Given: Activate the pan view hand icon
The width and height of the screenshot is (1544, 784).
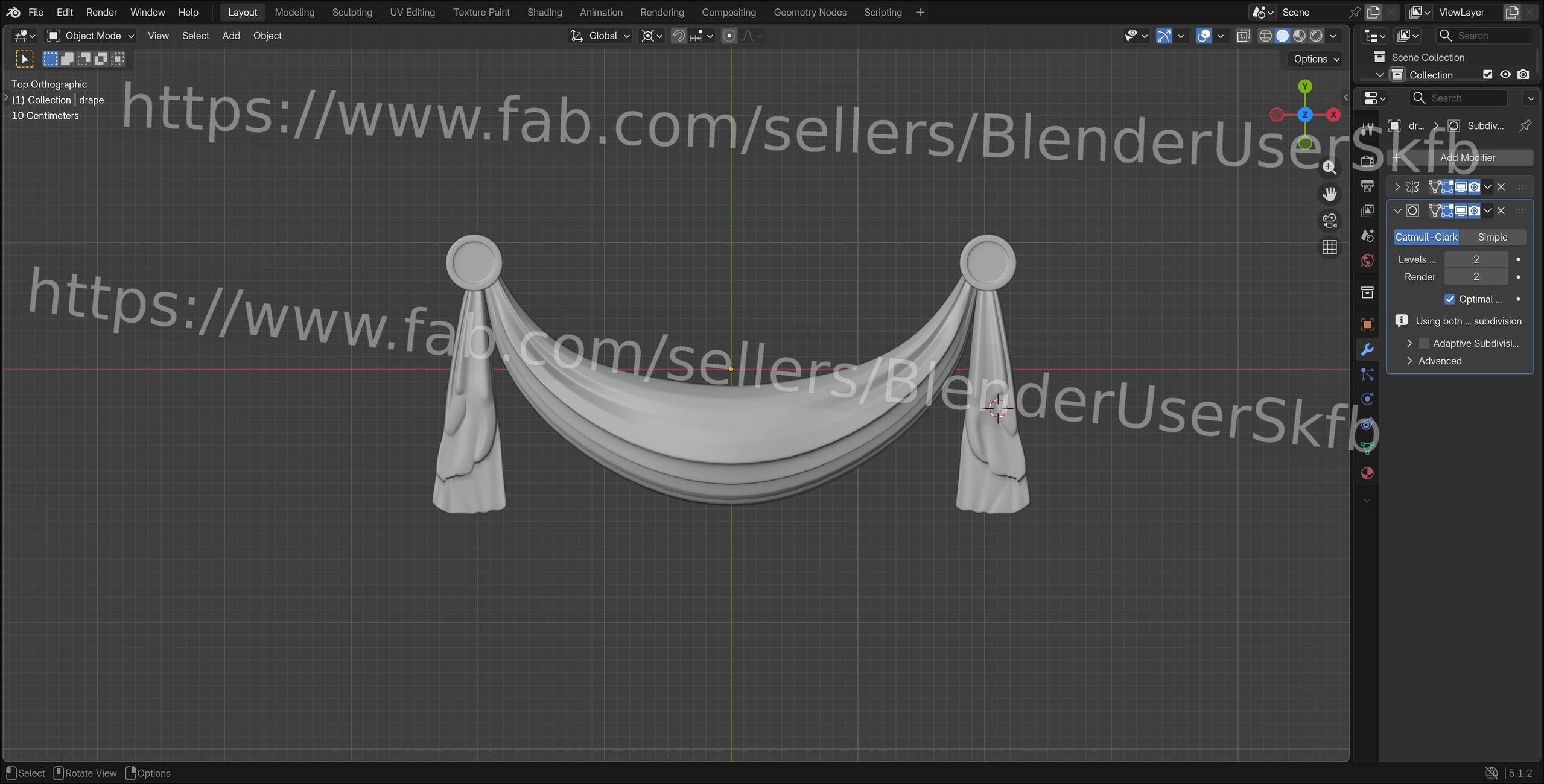Looking at the screenshot, I should pos(1329,194).
